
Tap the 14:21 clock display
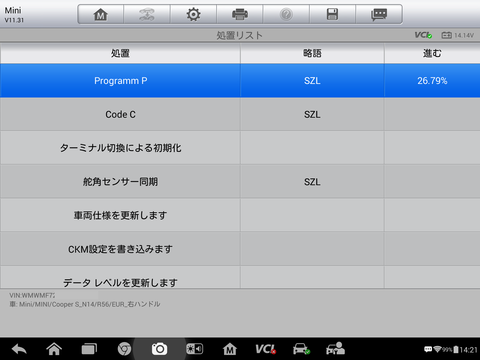coord(469,350)
